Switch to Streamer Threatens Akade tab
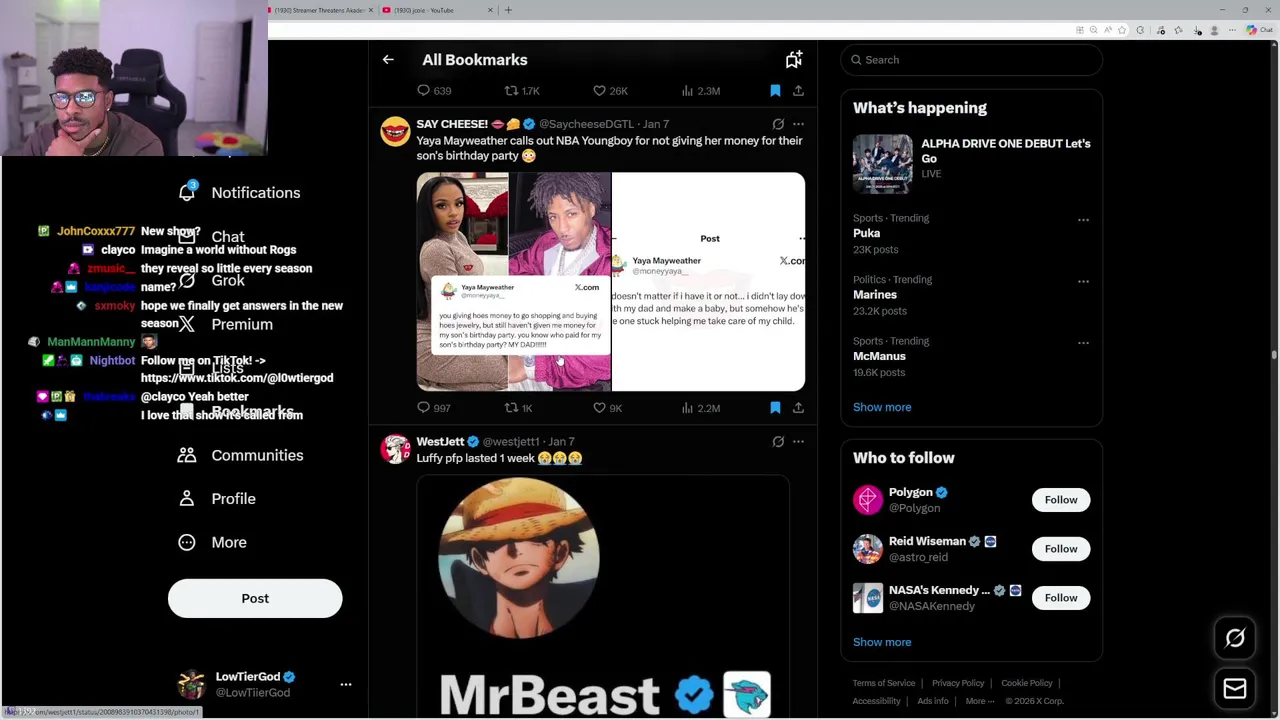This screenshot has width=1280, height=720. pos(321,10)
